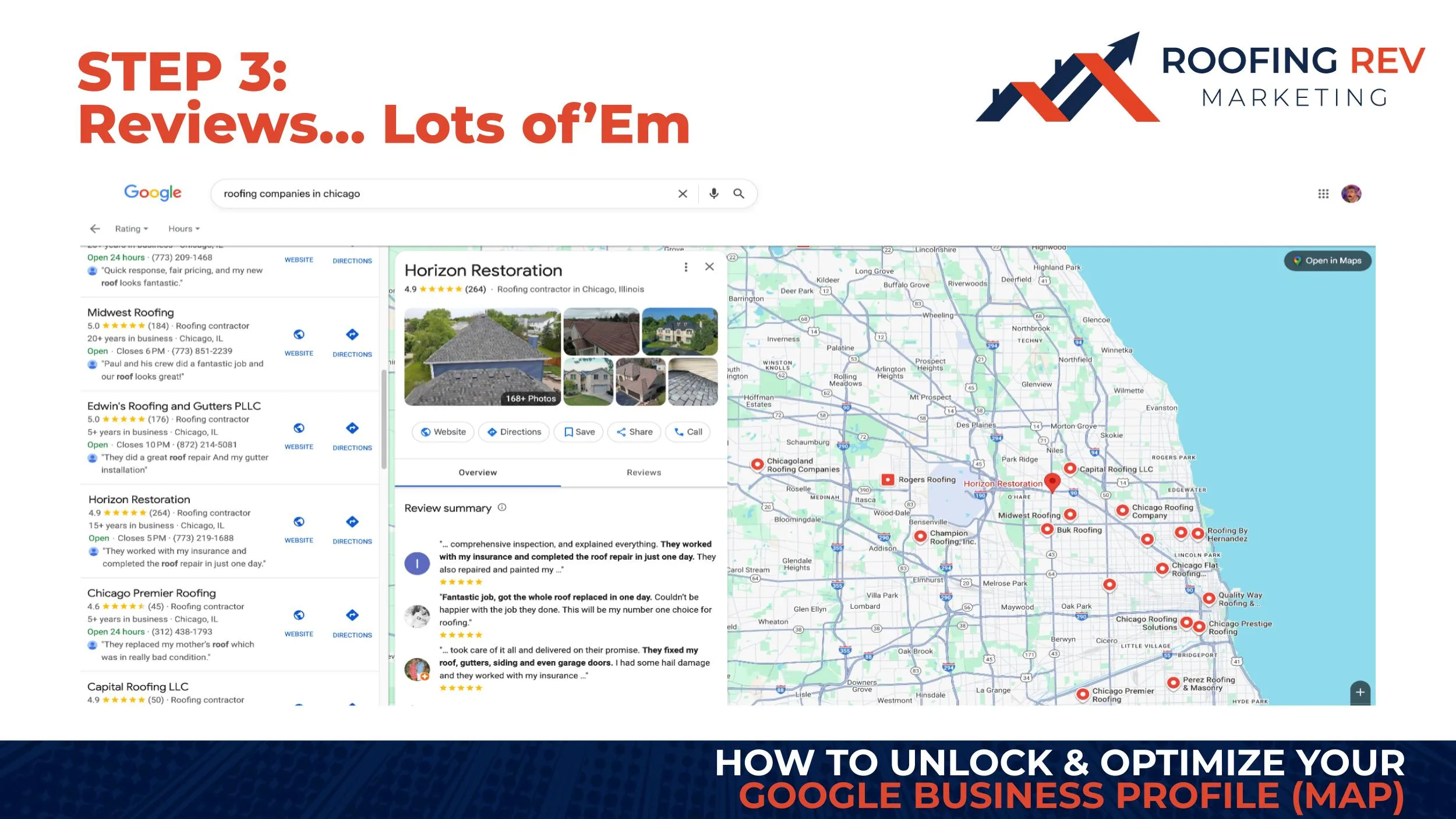Run the search via the magnifier icon
Viewport: 1456px width, 819px height.
click(738, 193)
